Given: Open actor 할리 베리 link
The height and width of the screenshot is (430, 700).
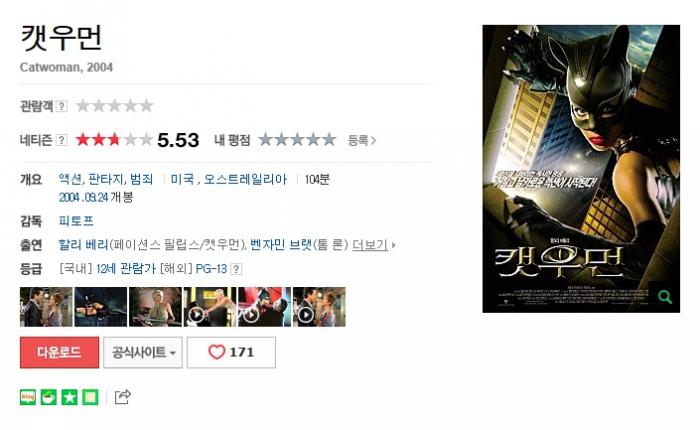Looking at the screenshot, I should click(x=83, y=245).
